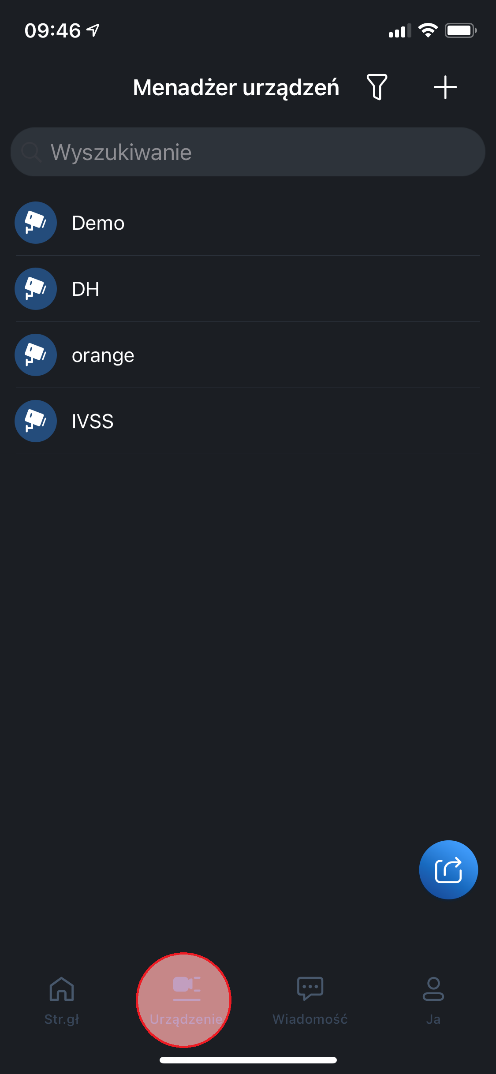Select the Urządzenie tab
The height and width of the screenshot is (1074, 496).
186,1000
